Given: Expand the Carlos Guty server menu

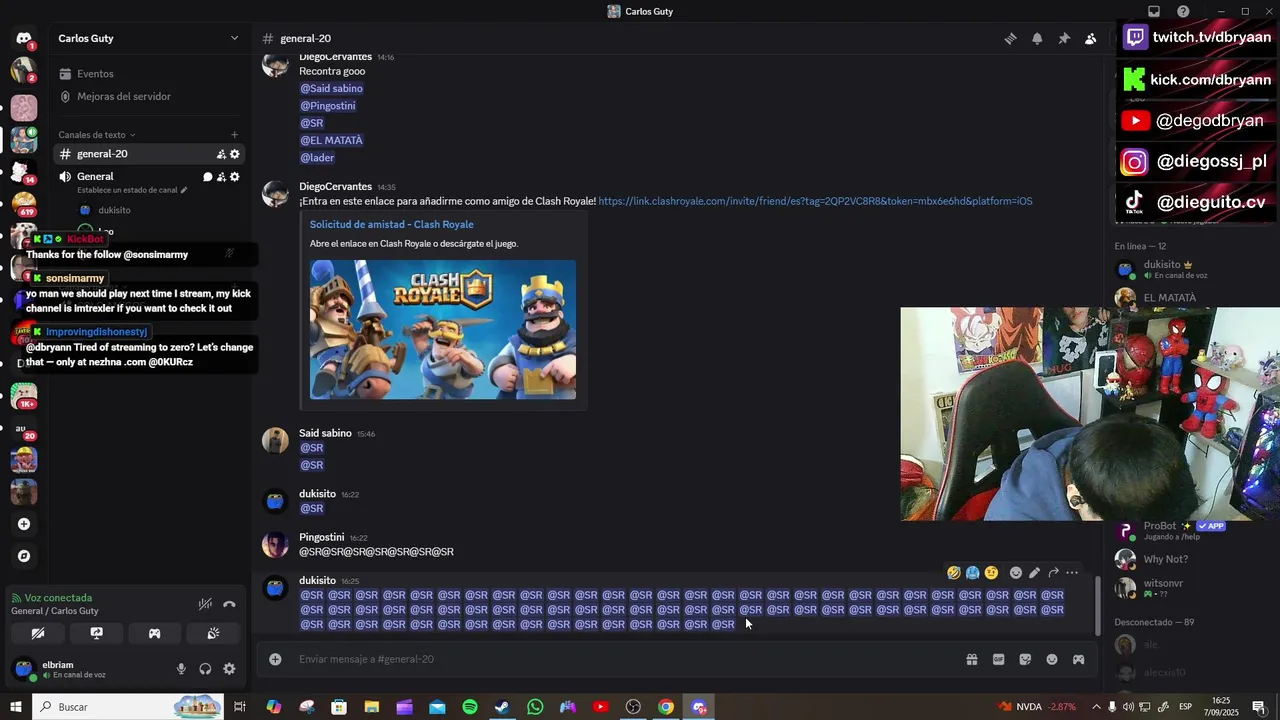Looking at the screenshot, I should [x=149, y=38].
